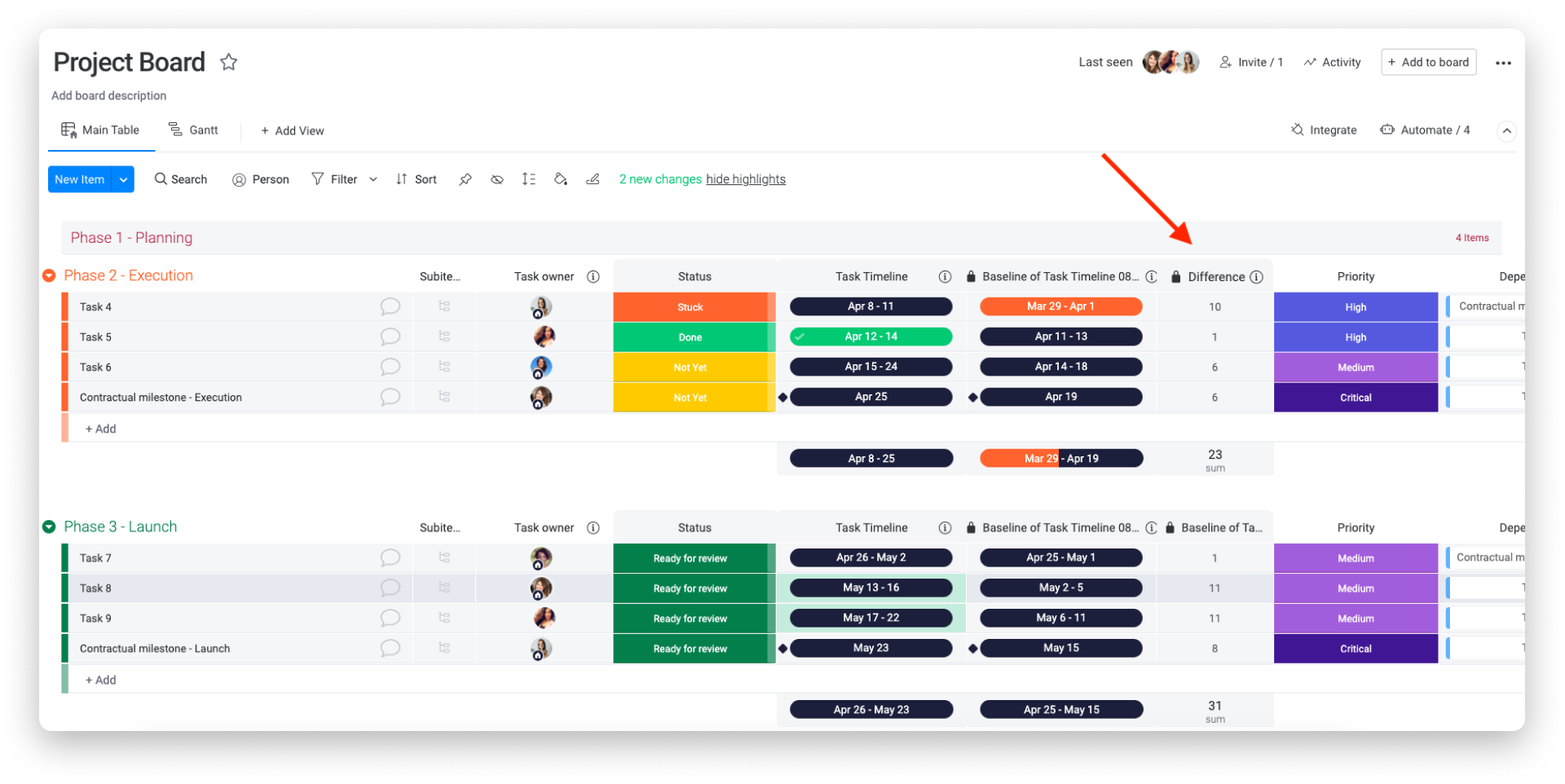Click the 23 sum value
Screen dimensions: 1565x784
(x=1215, y=455)
